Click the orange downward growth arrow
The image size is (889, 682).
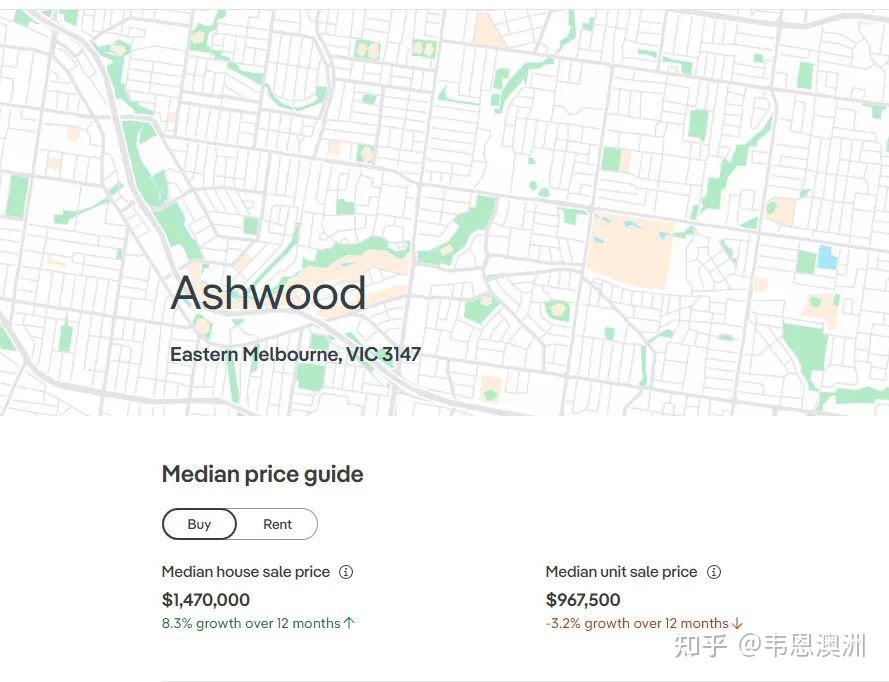pyautogui.click(x=737, y=624)
